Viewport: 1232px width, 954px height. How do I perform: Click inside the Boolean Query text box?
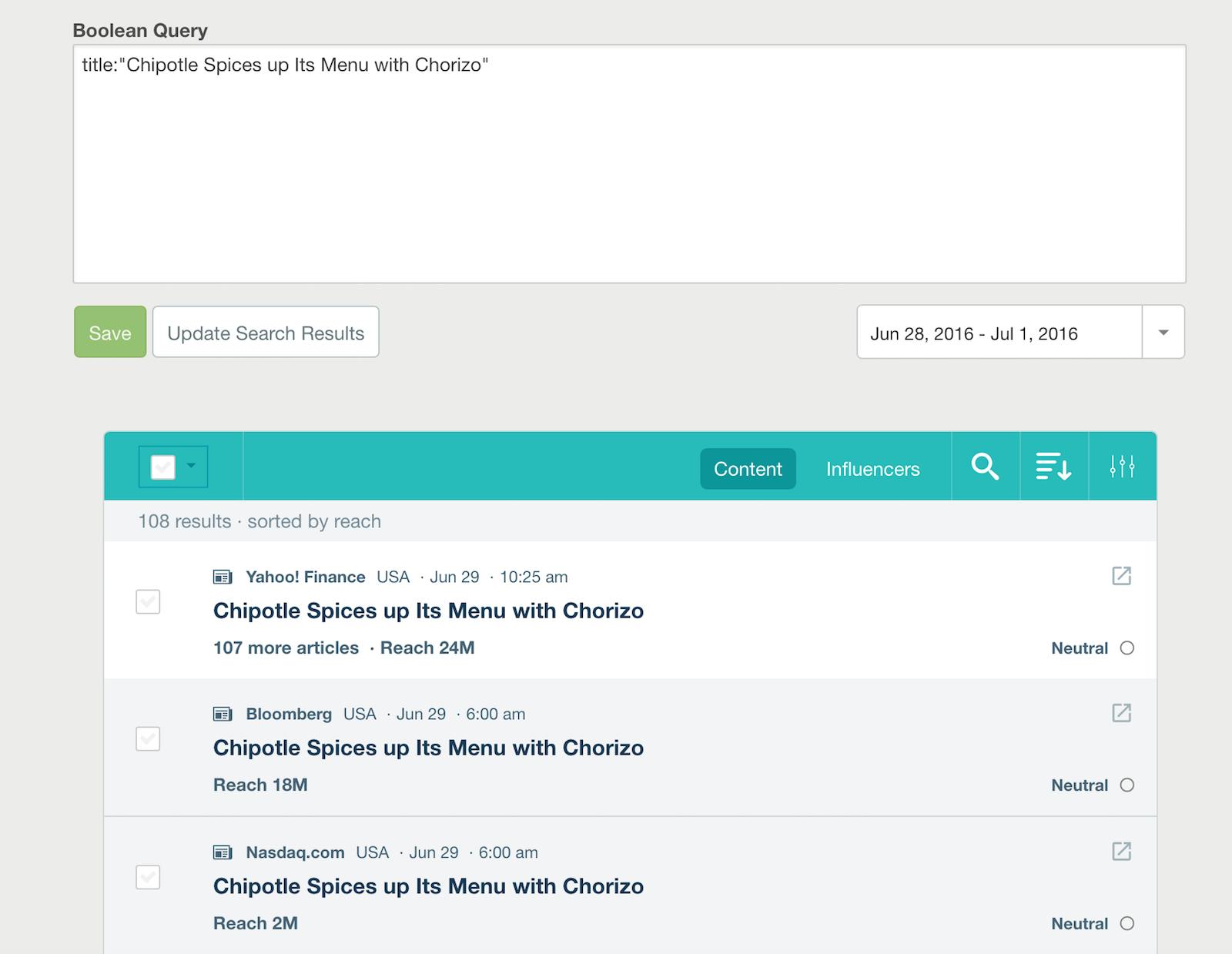pos(629,164)
